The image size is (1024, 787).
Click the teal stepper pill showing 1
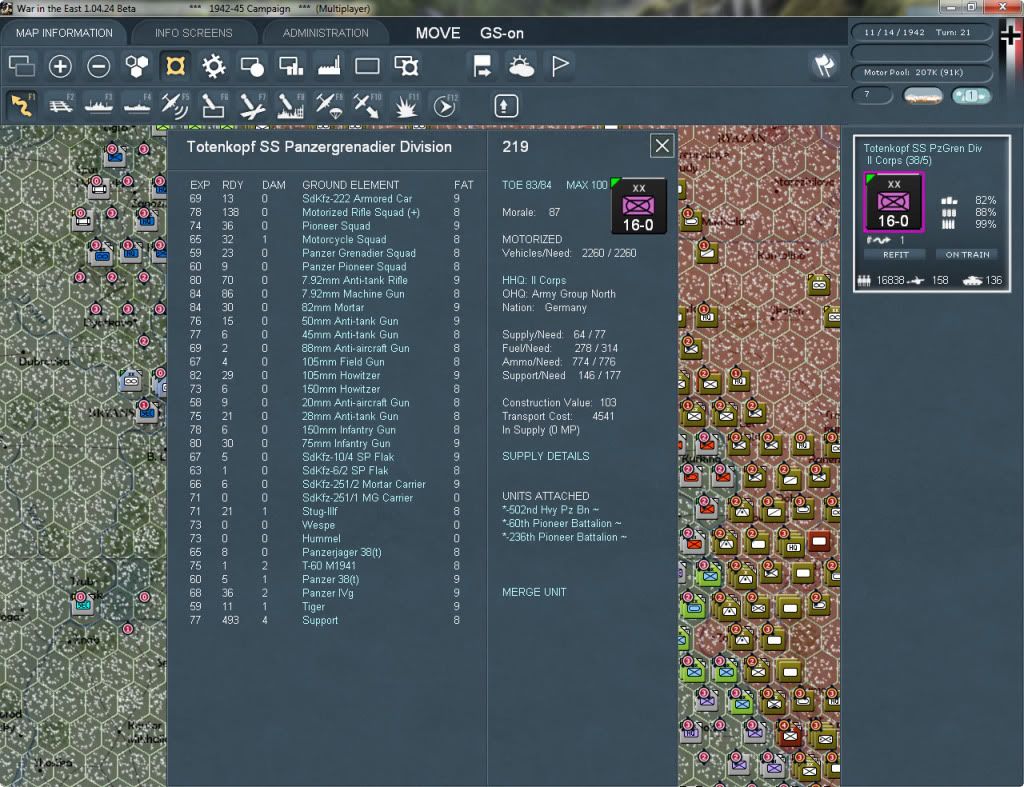970,95
